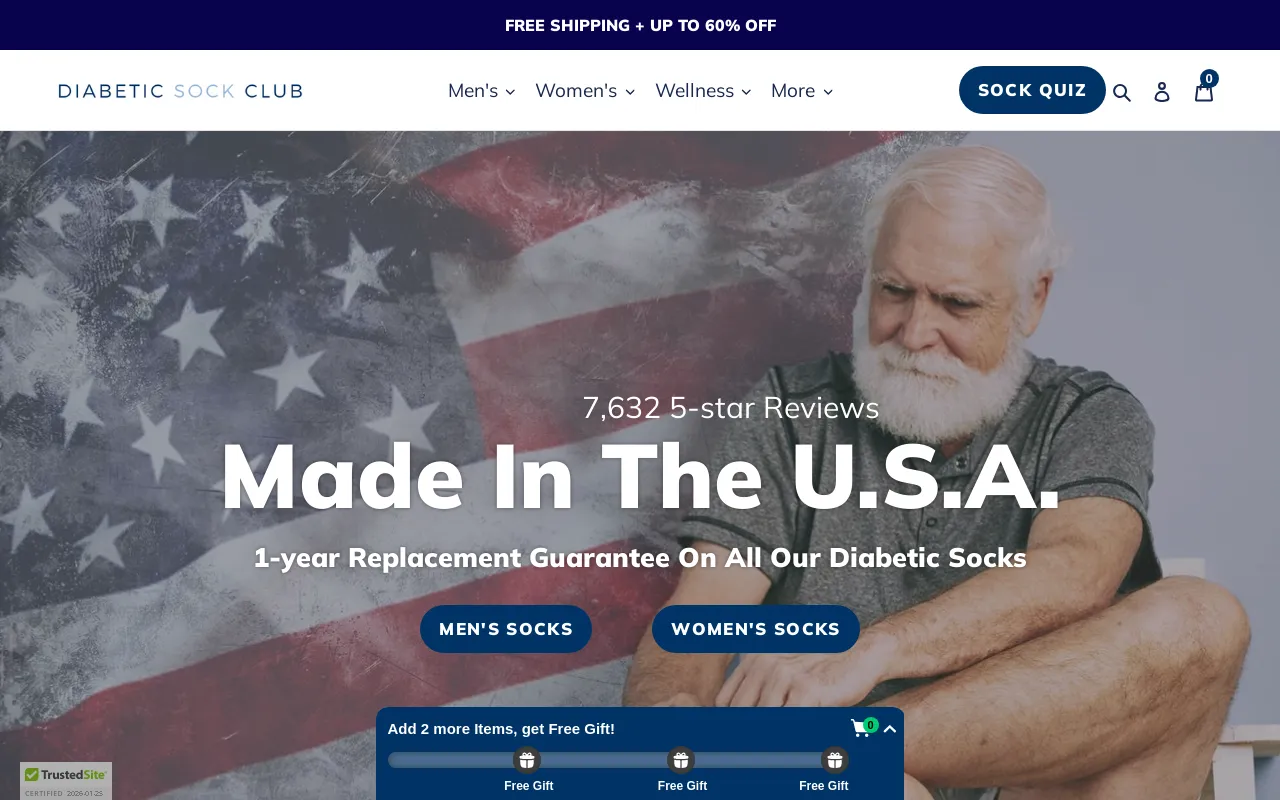Click the free gift progress bar

[618, 760]
